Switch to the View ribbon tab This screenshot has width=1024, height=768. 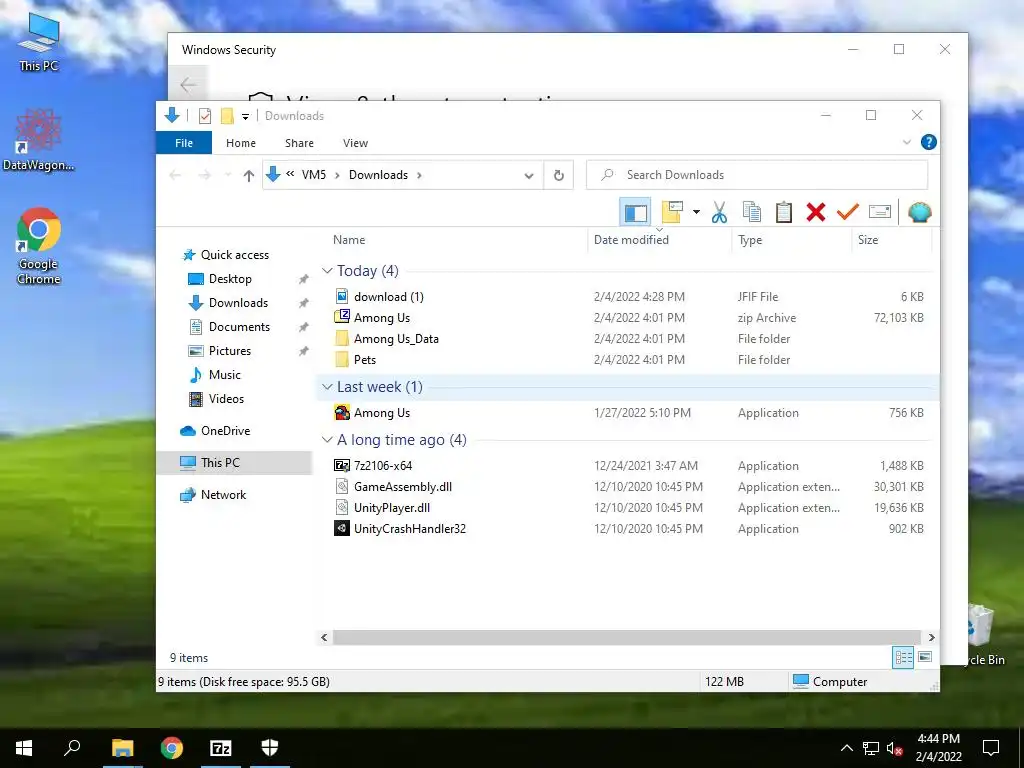355,143
